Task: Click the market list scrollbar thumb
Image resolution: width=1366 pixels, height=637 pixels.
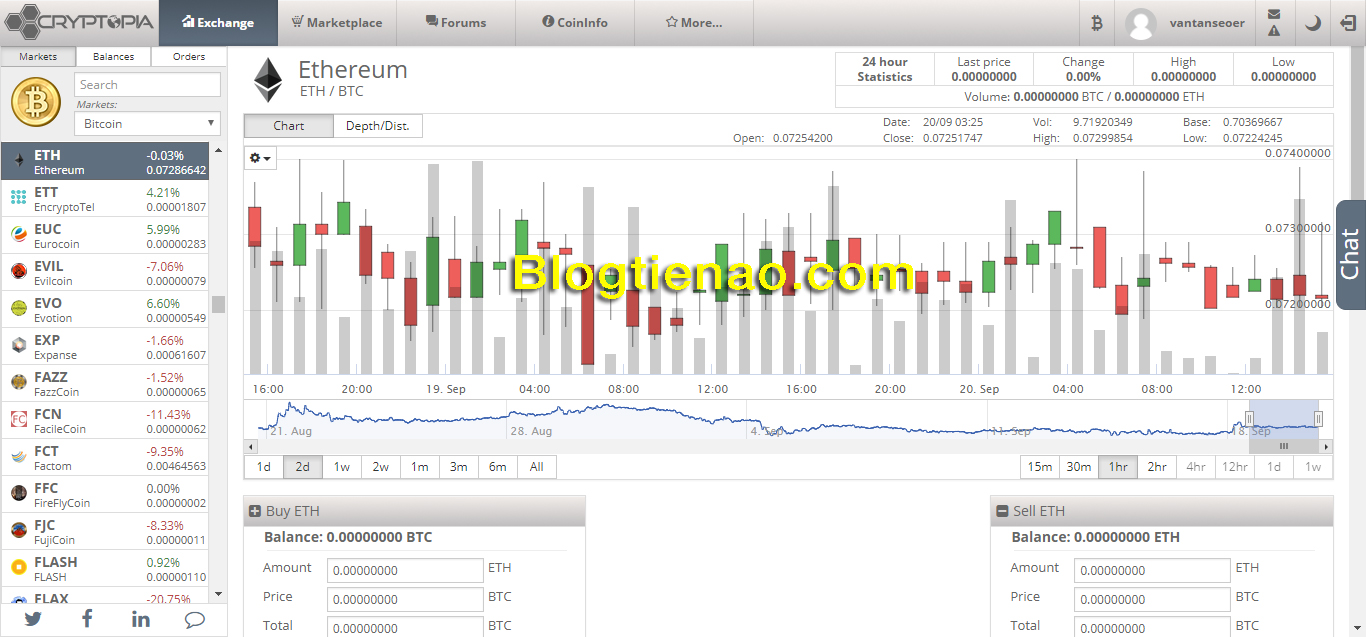Action: (218, 304)
